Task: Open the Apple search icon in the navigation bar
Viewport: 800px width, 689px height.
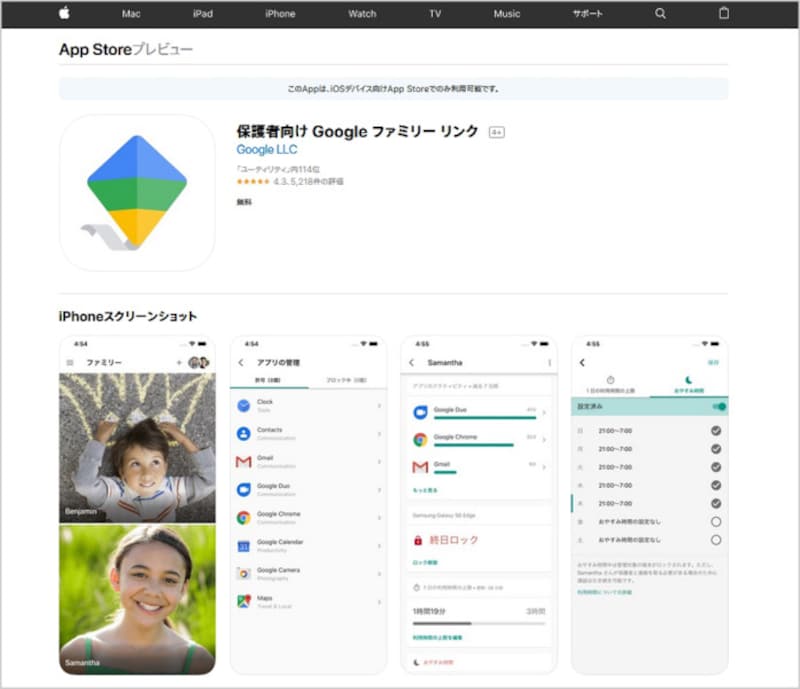Action: pos(660,14)
